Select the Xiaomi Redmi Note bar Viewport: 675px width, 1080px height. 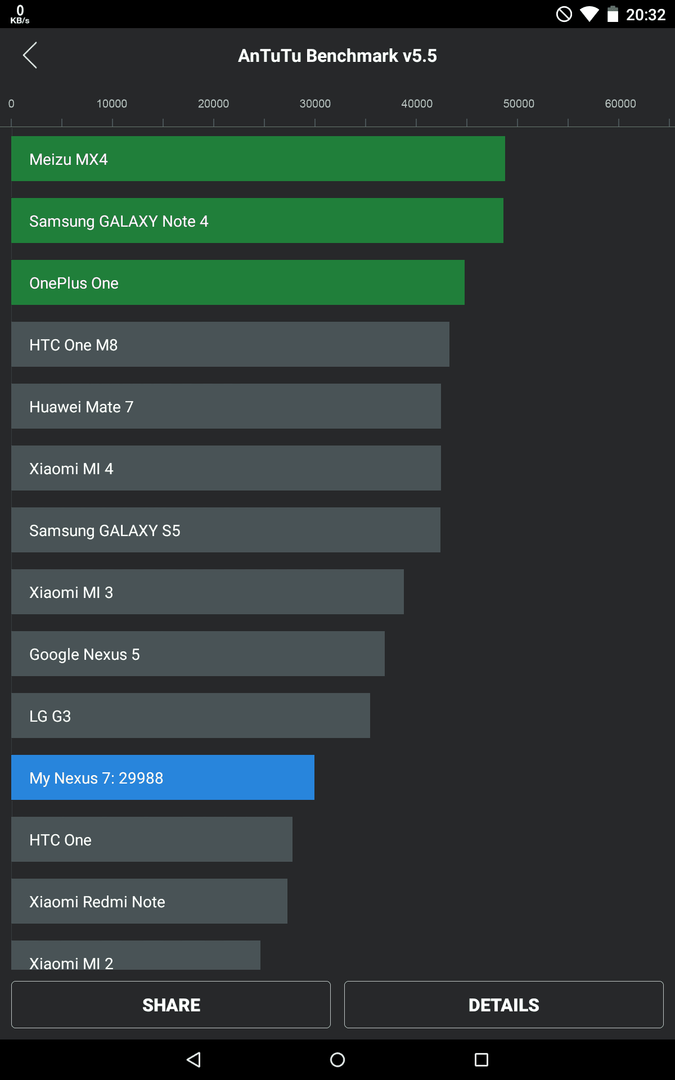coord(149,901)
